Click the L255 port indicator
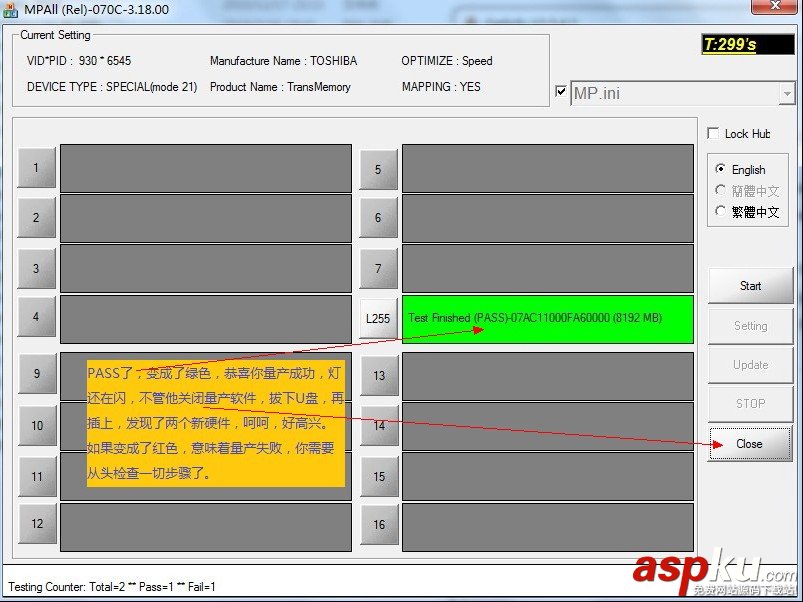 pos(378,318)
